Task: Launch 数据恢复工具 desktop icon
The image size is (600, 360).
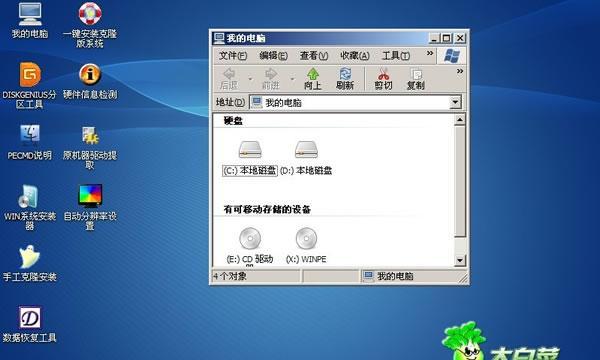Action: tap(29, 324)
